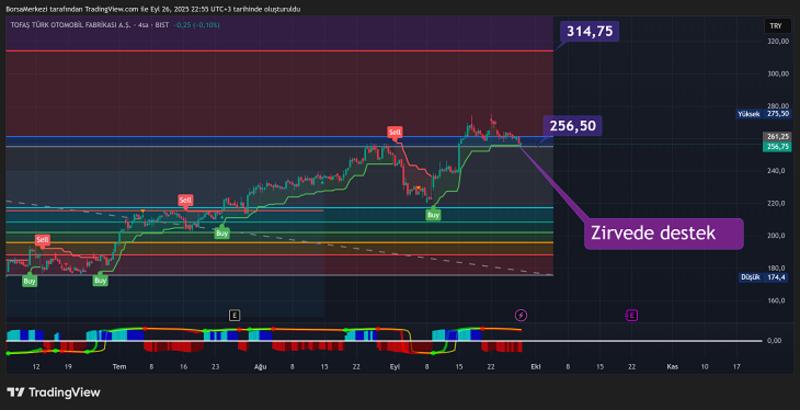Click the 300,00 price axis value
Image resolution: width=800 pixels, height=410 pixels.
(x=779, y=73)
